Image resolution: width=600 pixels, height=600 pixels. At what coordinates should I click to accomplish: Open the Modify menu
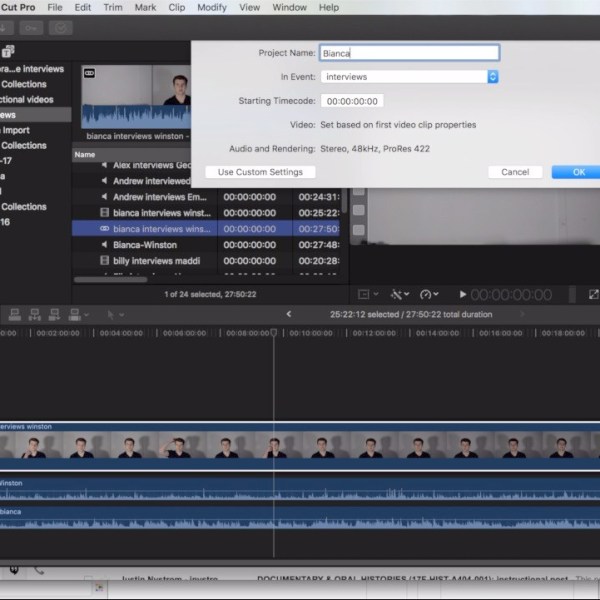pos(211,7)
